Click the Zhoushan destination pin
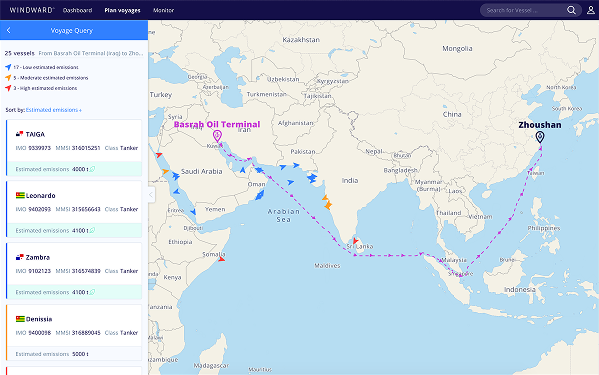 (540, 137)
